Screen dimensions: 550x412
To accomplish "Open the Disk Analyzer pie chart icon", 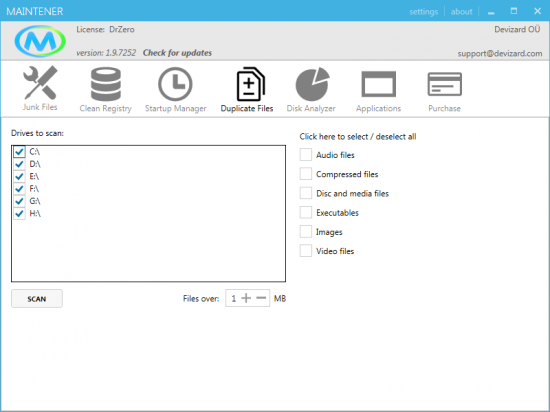I will (x=312, y=84).
